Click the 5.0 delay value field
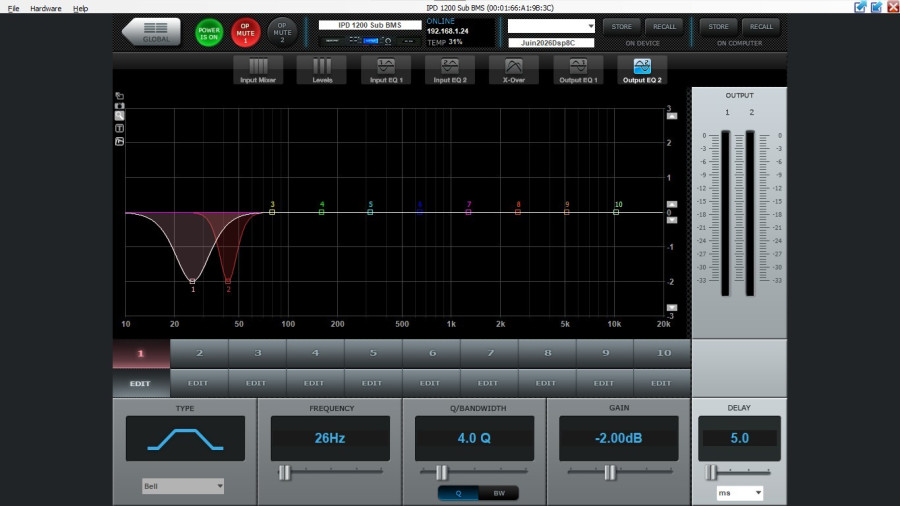Image resolution: width=900 pixels, height=506 pixels. coord(739,438)
